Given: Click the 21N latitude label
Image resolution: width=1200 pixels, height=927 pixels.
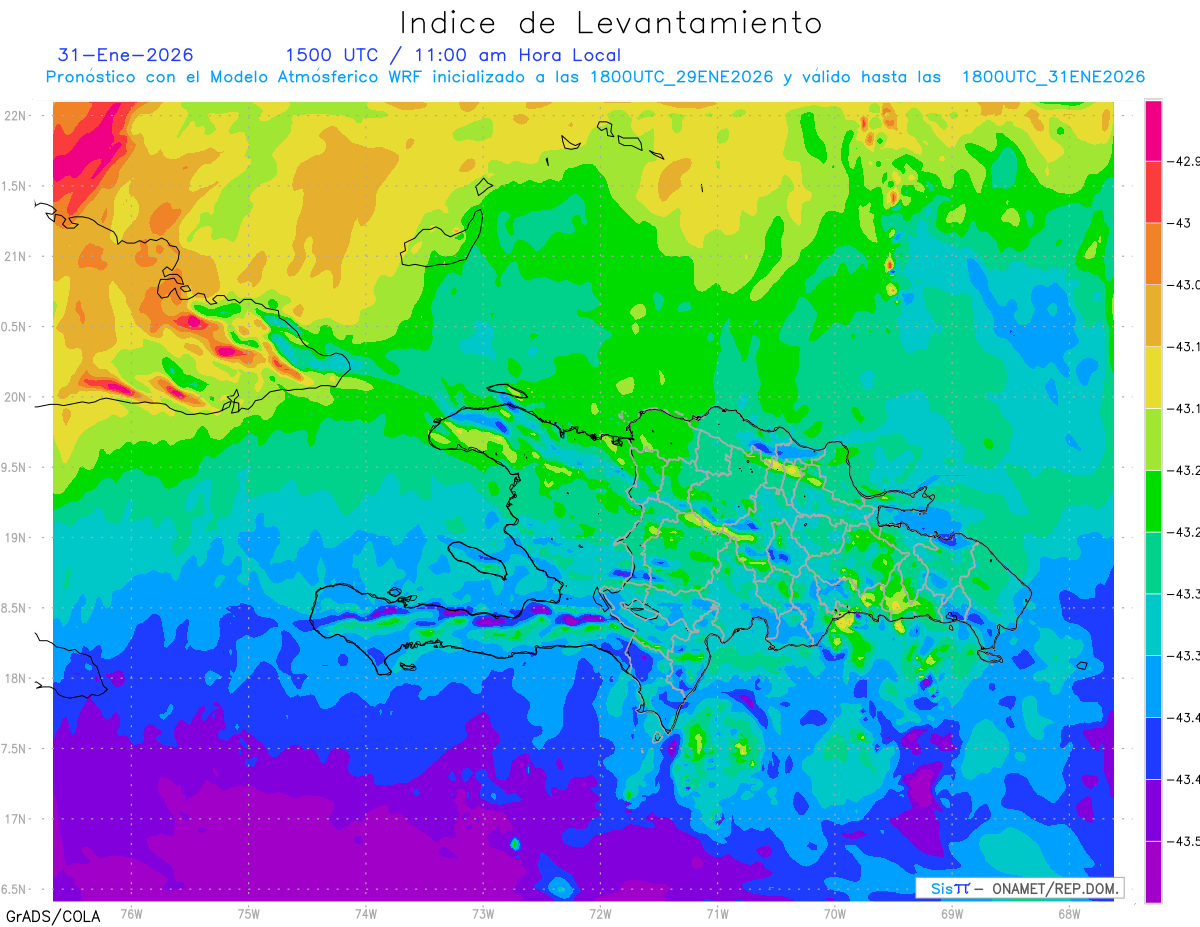Looking at the screenshot, I should coord(16,256).
